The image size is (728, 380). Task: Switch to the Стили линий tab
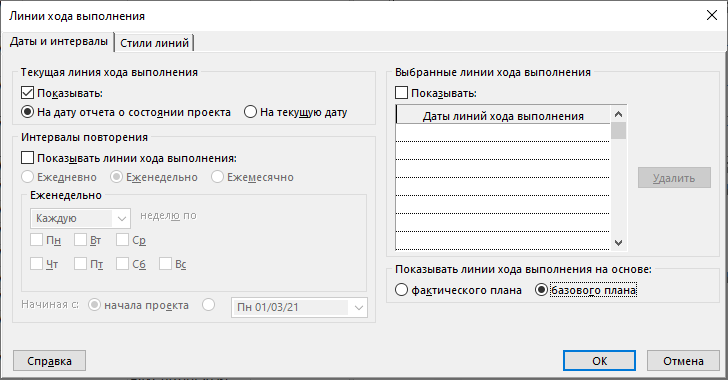pos(154,43)
